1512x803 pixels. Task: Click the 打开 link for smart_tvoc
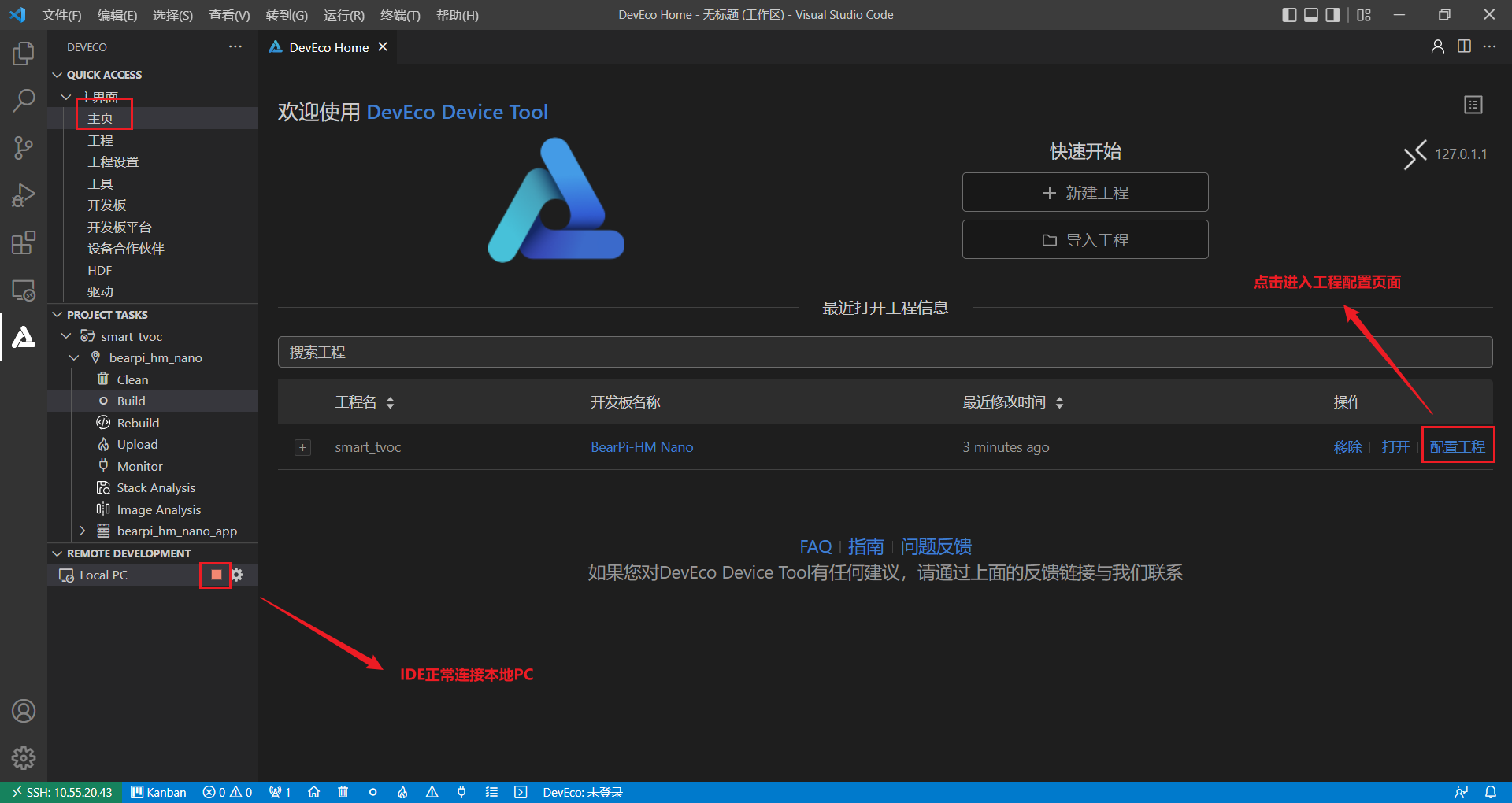click(1395, 447)
